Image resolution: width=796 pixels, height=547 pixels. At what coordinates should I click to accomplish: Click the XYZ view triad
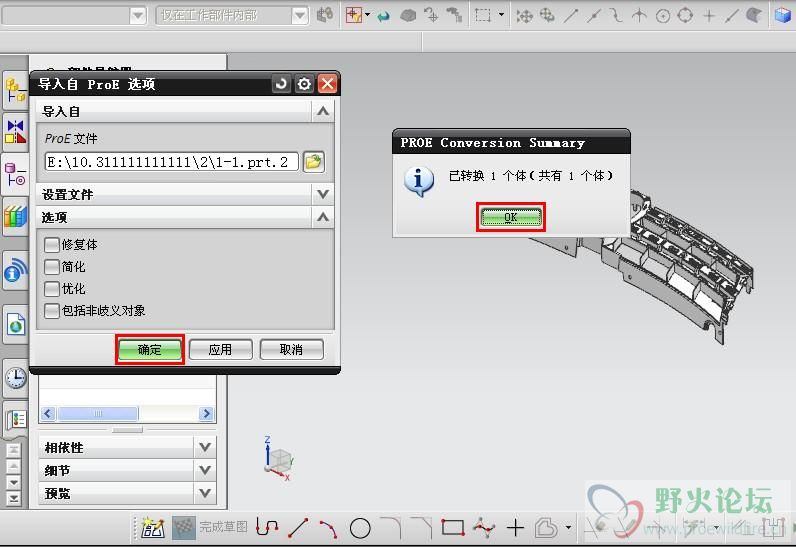click(x=277, y=458)
